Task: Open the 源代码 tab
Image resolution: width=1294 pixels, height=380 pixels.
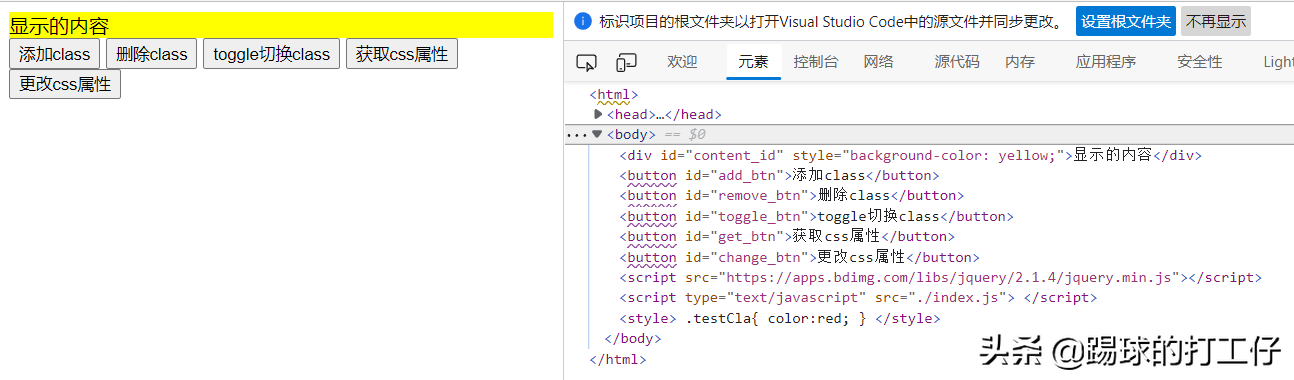Action: pyautogui.click(x=957, y=62)
